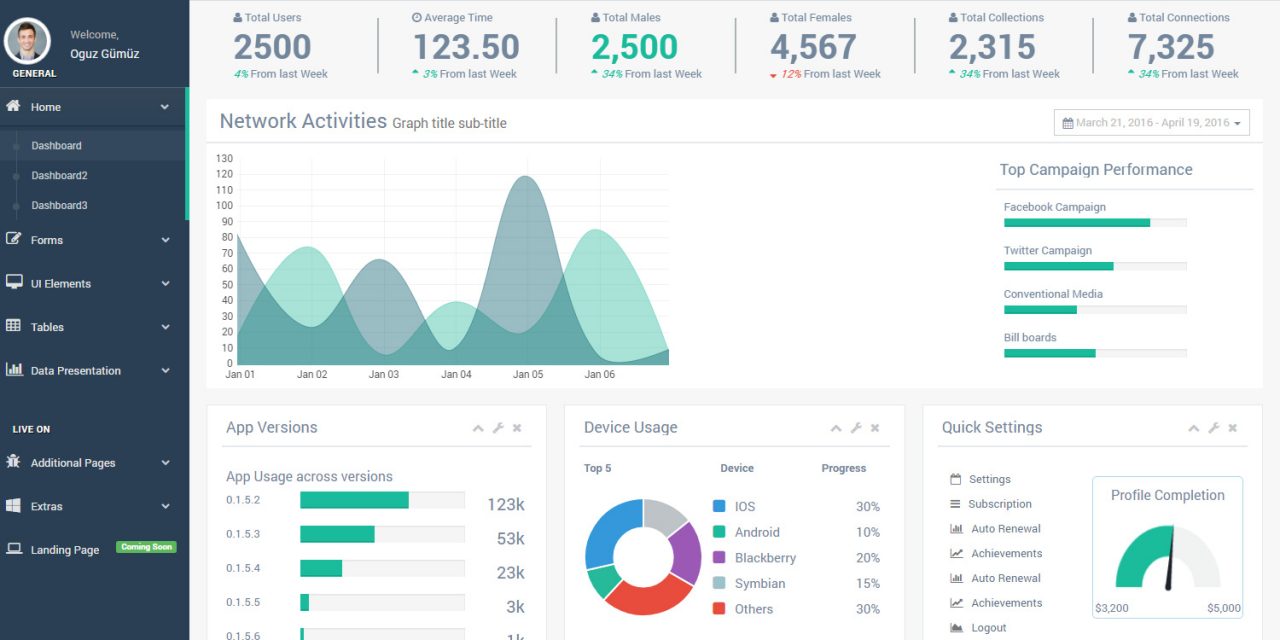Expand the Data Presentation menu chevron
Screen dimensions: 1280x640
(165, 370)
